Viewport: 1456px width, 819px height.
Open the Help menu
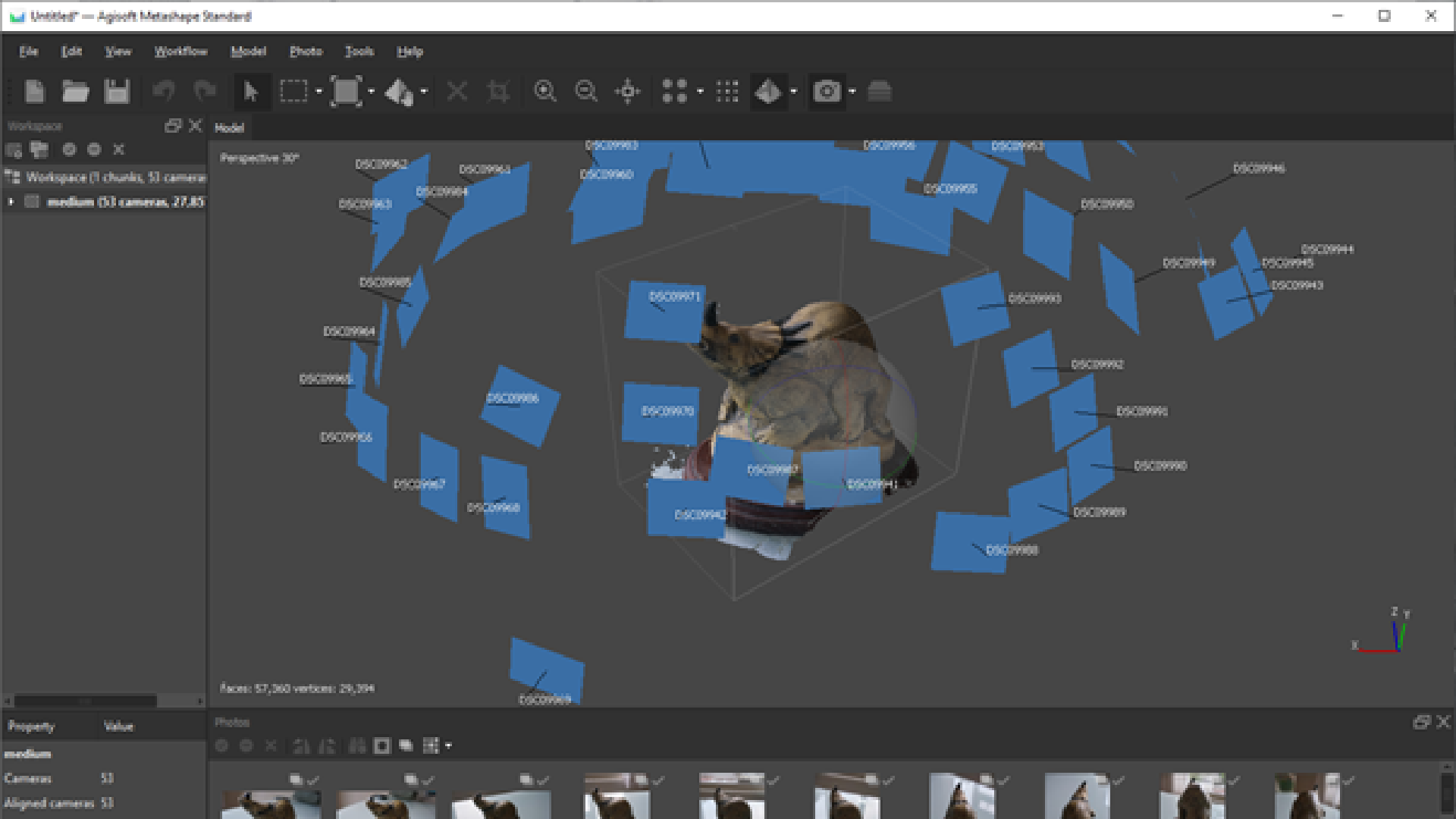(409, 52)
